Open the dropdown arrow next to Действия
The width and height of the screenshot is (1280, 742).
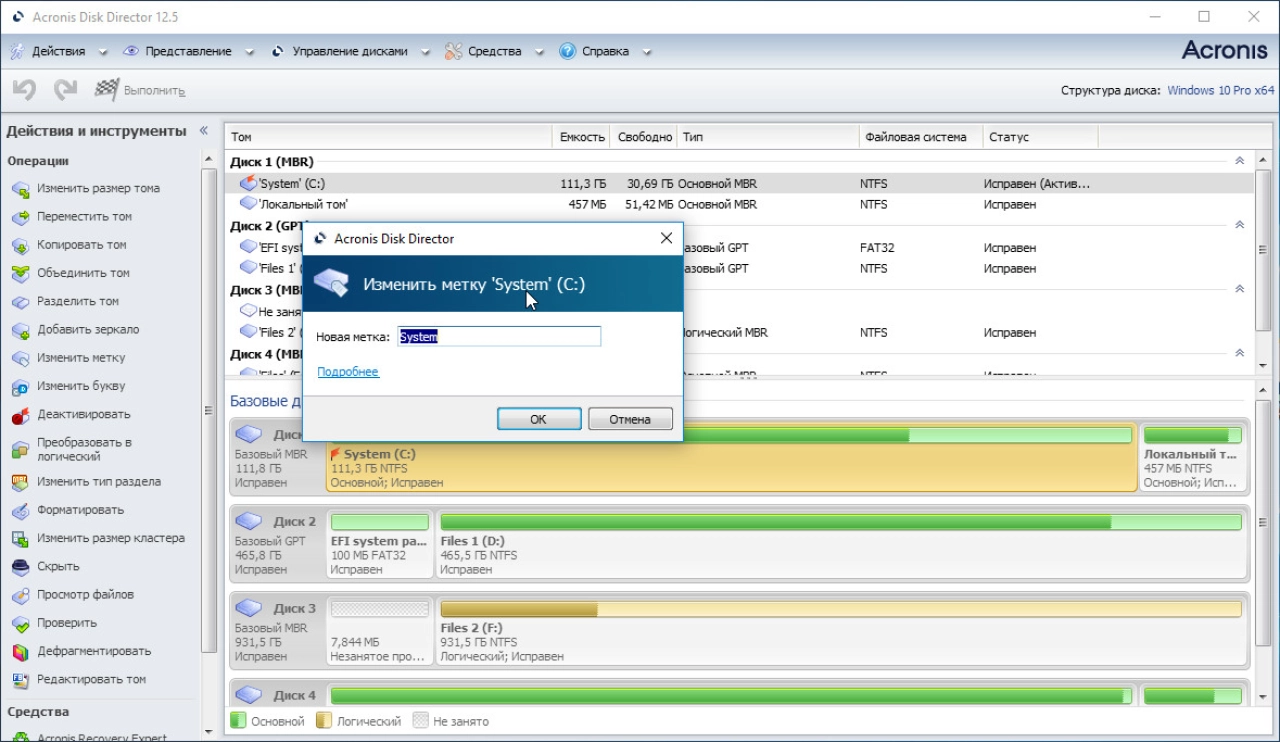coord(103,52)
